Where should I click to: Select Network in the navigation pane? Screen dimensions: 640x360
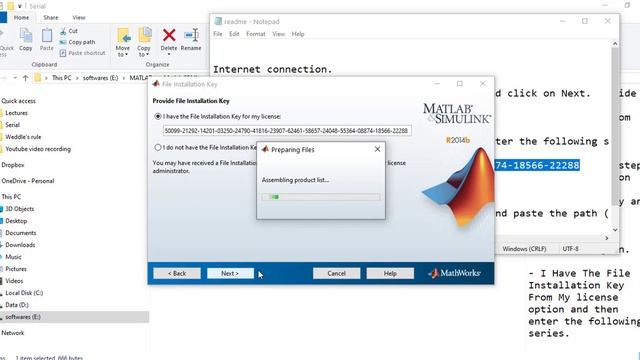tap(13, 333)
